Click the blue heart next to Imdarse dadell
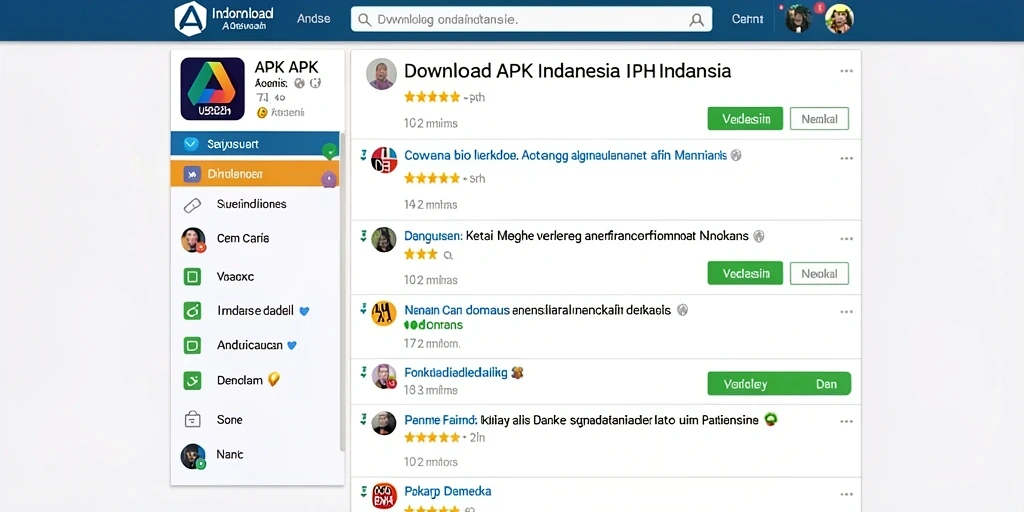The width and height of the screenshot is (1024, 512). coord(304,312)
